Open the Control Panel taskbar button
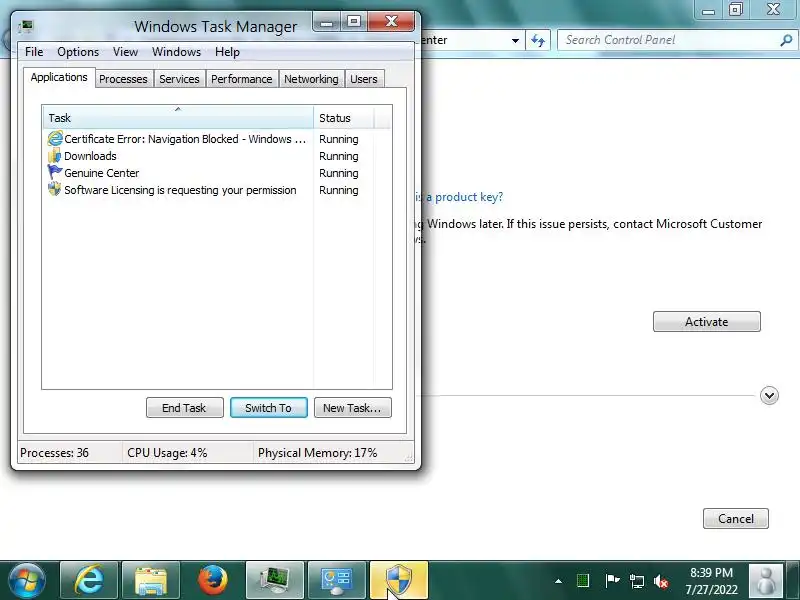Image resolution: width=800 pixels, height=600 pixels. coord(337,580)
